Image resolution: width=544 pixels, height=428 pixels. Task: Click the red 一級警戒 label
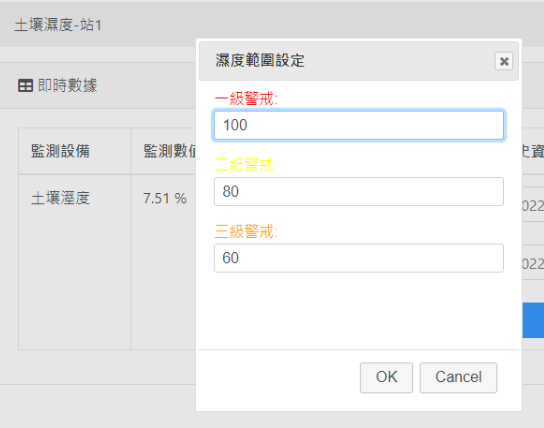(246, 99)
